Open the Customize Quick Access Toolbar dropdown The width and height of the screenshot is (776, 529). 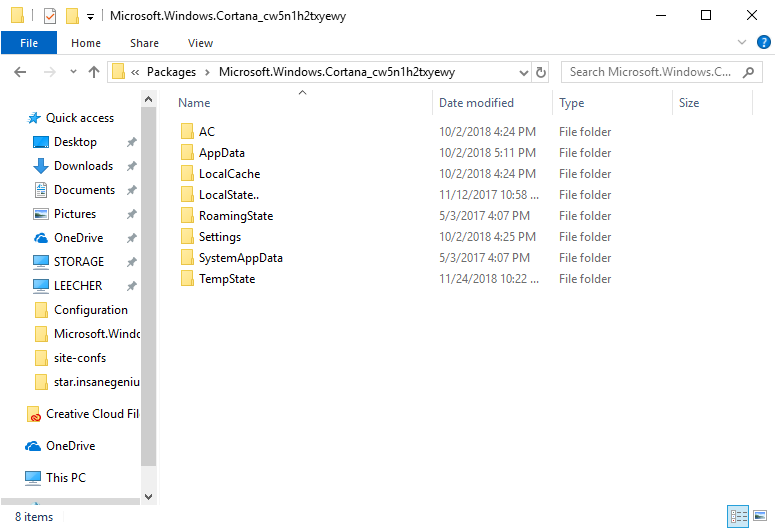pos(90,17)
